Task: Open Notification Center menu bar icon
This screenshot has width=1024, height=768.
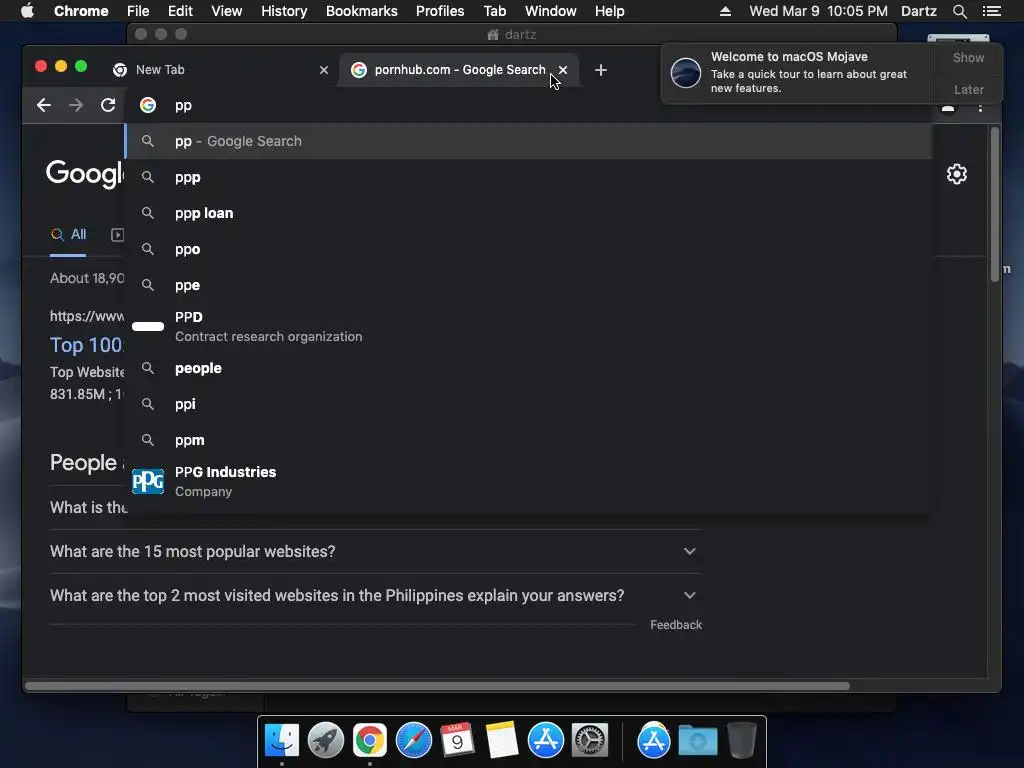Action: point(991,11)
